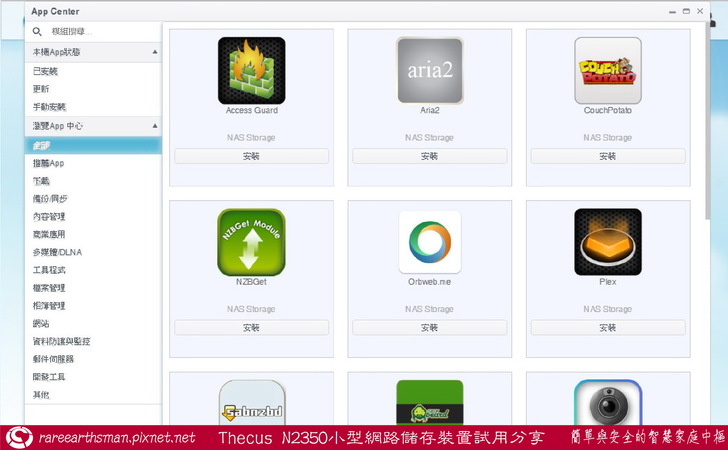Click the "NZBGet" app name
Screen dimensions: 728x450
point(251,282)
